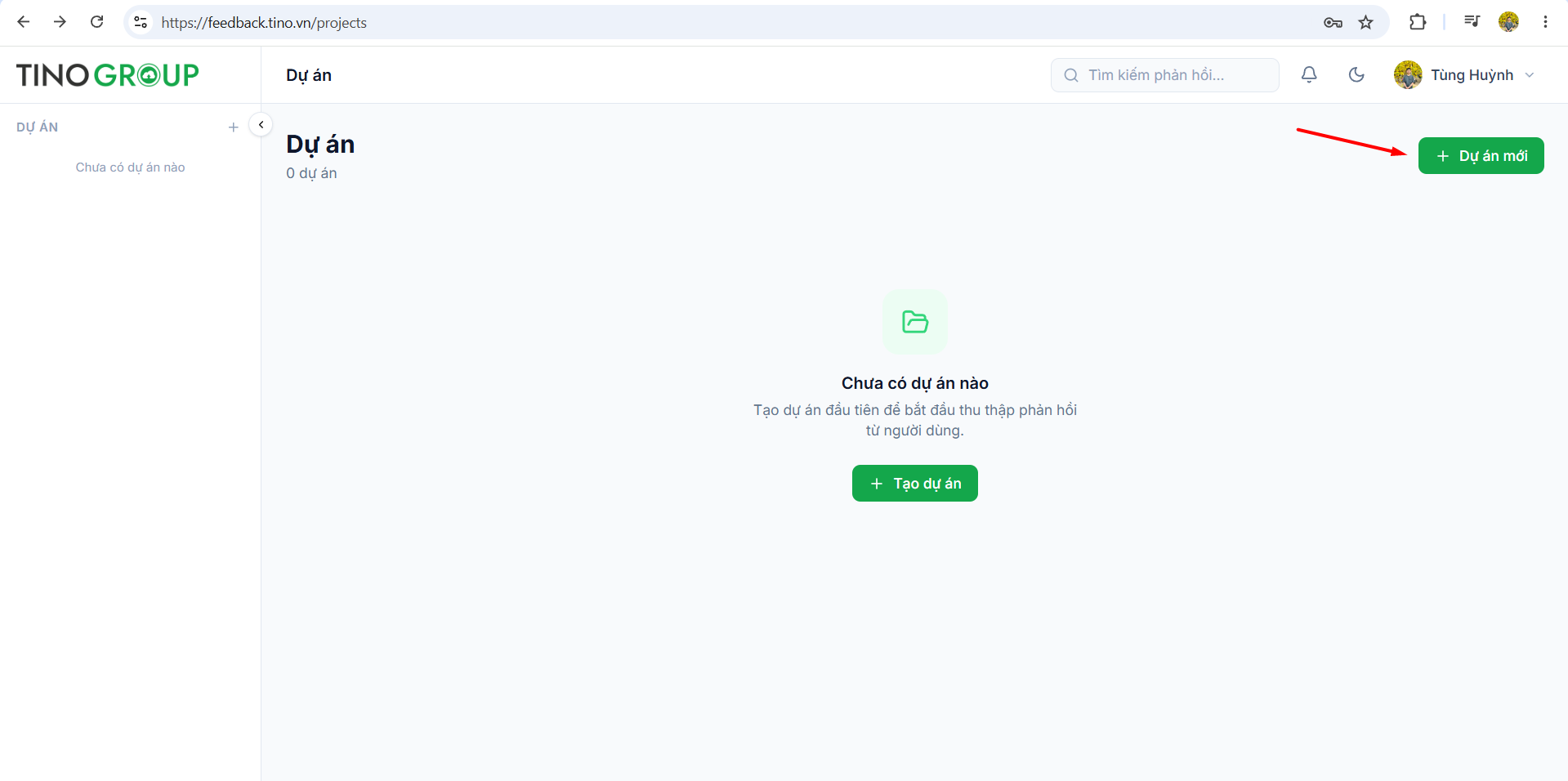
Task: Open the Tùng Huỳnh user dropdown
Action: click(x=1464, y=75)
